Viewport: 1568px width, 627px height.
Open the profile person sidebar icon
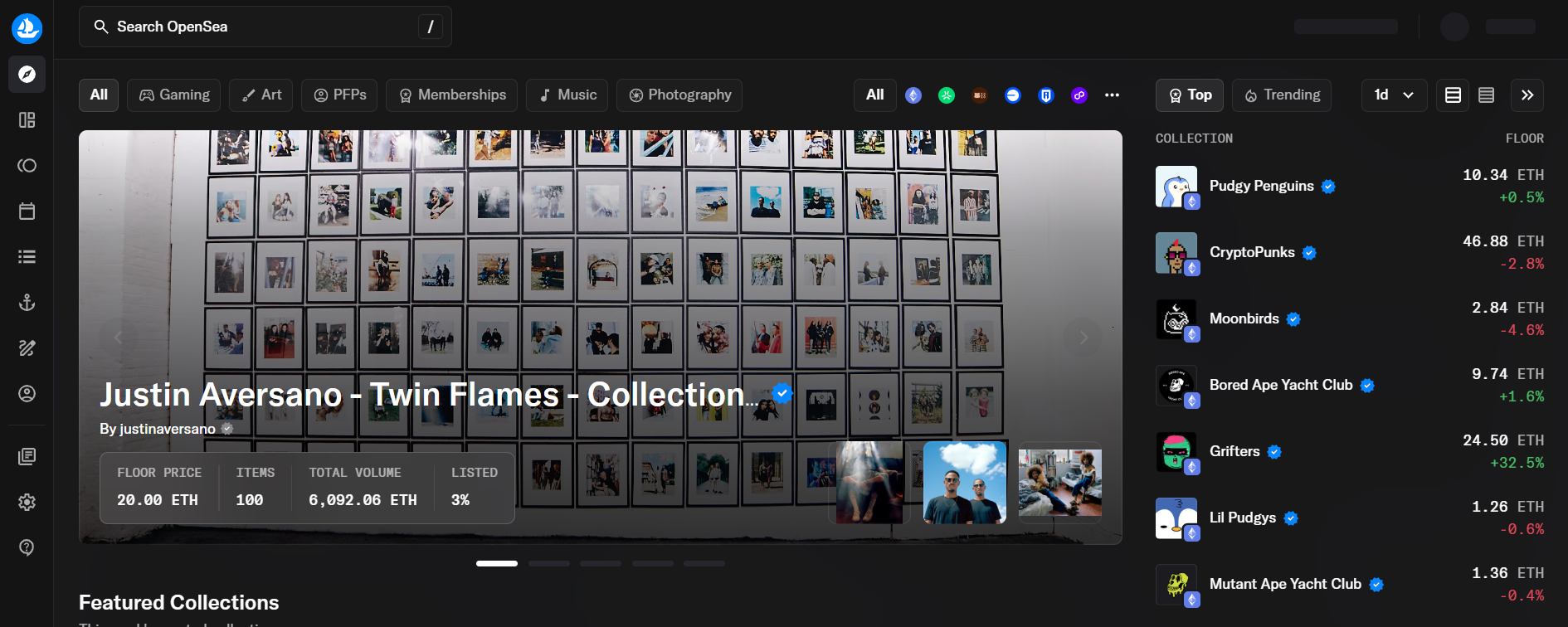point(27,394)
